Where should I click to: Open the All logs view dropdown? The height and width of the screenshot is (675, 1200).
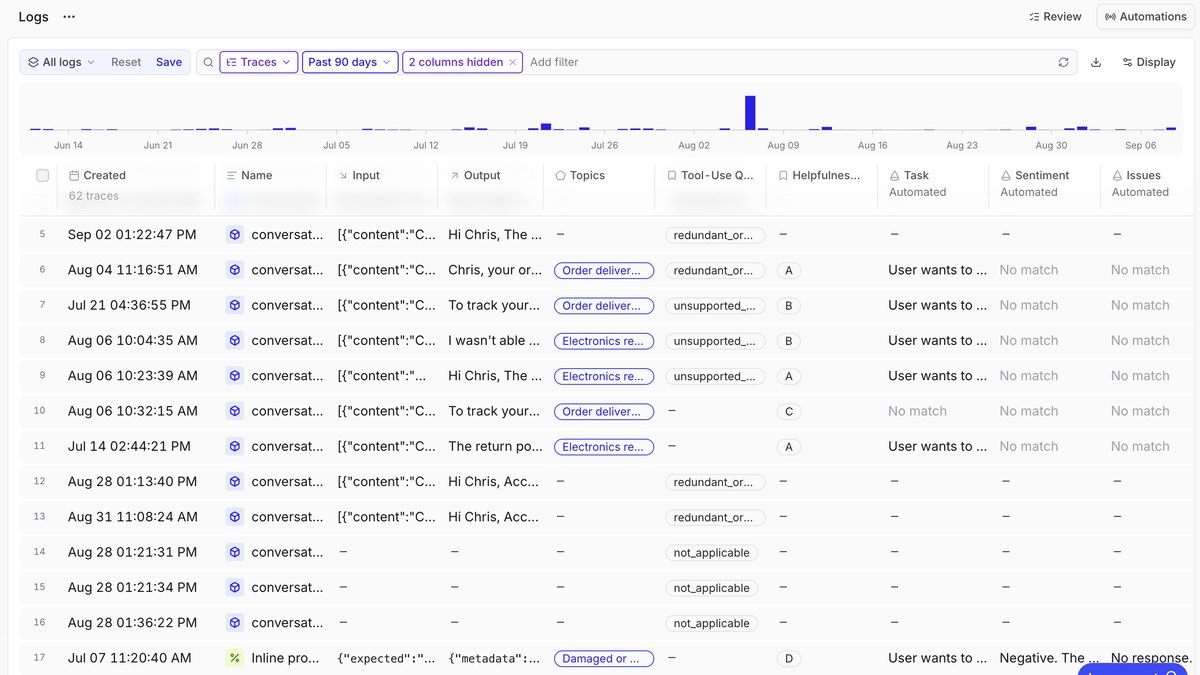62,62
